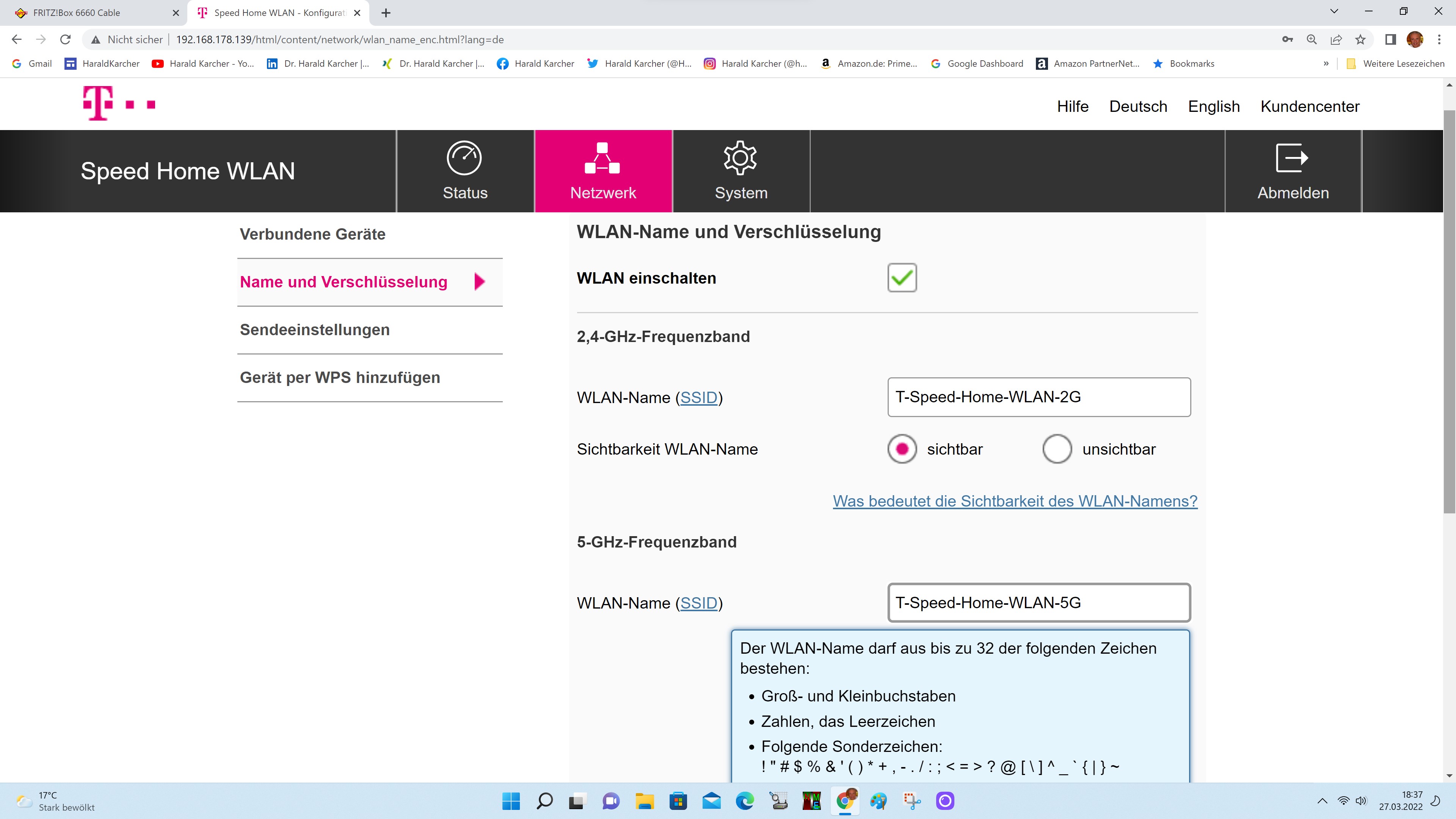The width and height of the screenshot is (1456, 819).
Task: Open the tab search dropdown arrow
Action: [1334, 12]
